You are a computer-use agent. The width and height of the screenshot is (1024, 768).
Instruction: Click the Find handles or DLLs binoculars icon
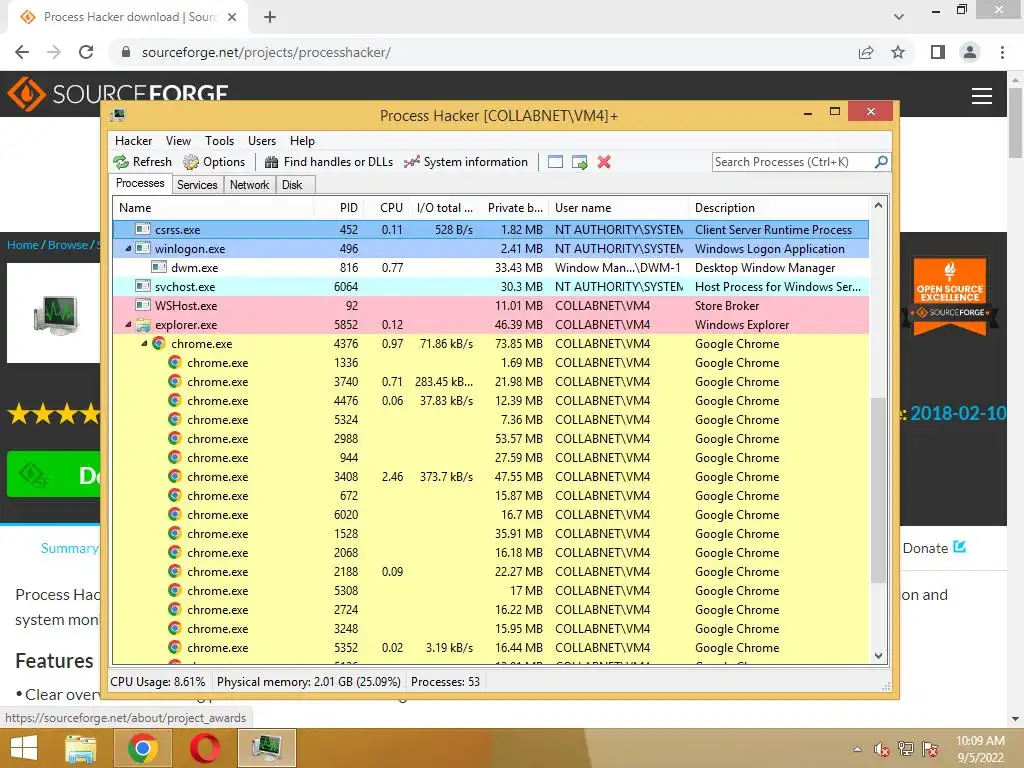[272, 162]
